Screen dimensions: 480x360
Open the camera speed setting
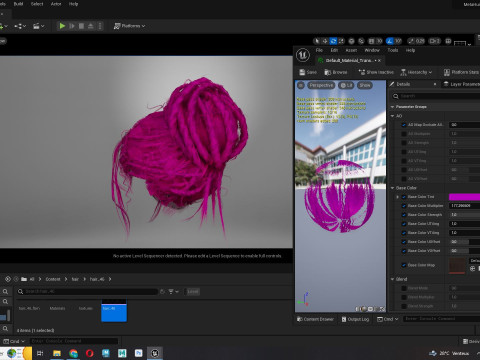click(434, 41)
